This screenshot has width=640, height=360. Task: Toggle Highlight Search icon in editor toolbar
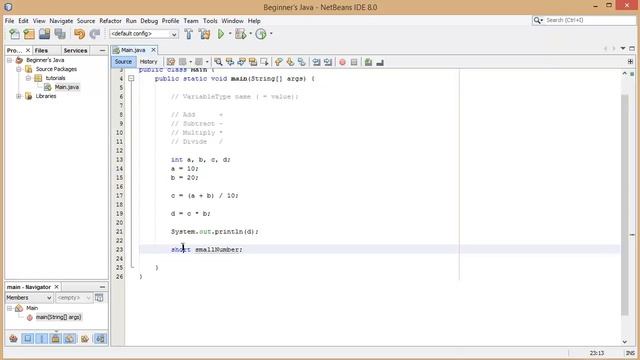point(253,62)
